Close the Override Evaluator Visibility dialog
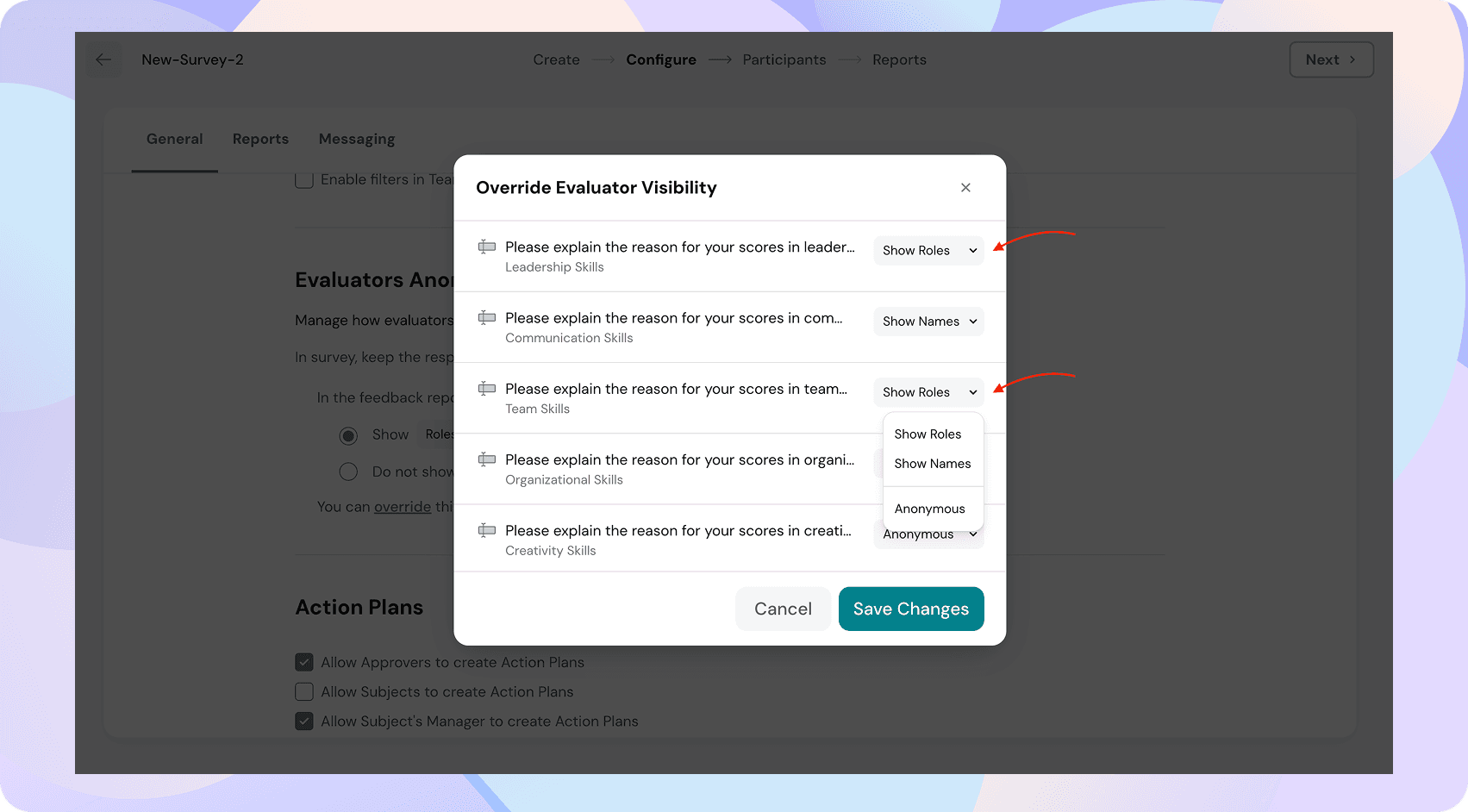The height and width of the screenshot is (812, 1468). click(965, 188)
